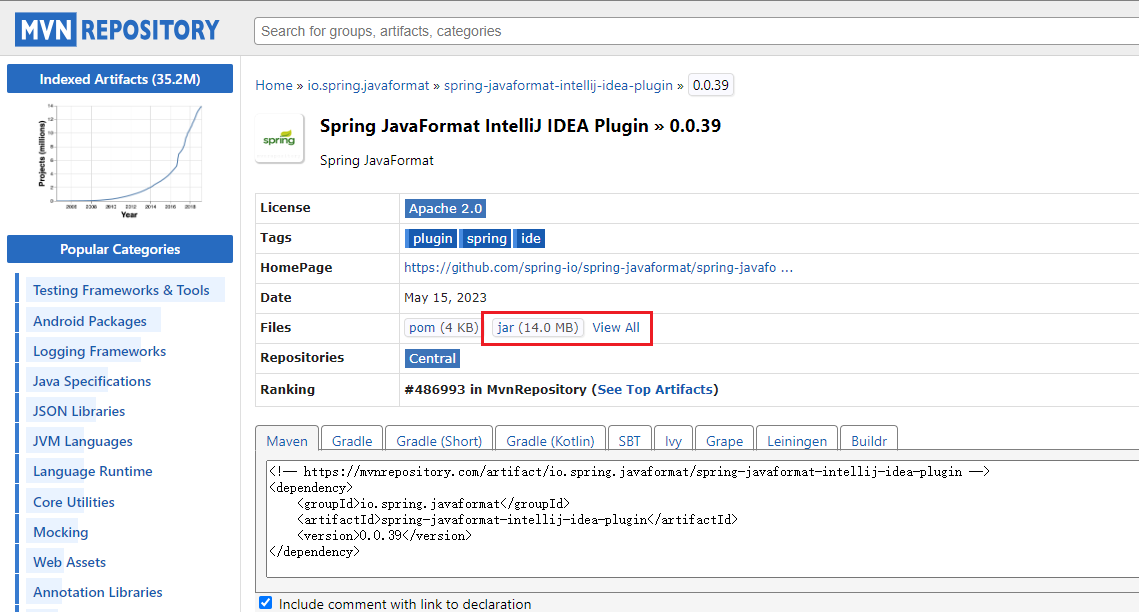Open Logging Frameworks category
Image resolution: width=1139 pixels, height=612 pixels.
[100, 351]
